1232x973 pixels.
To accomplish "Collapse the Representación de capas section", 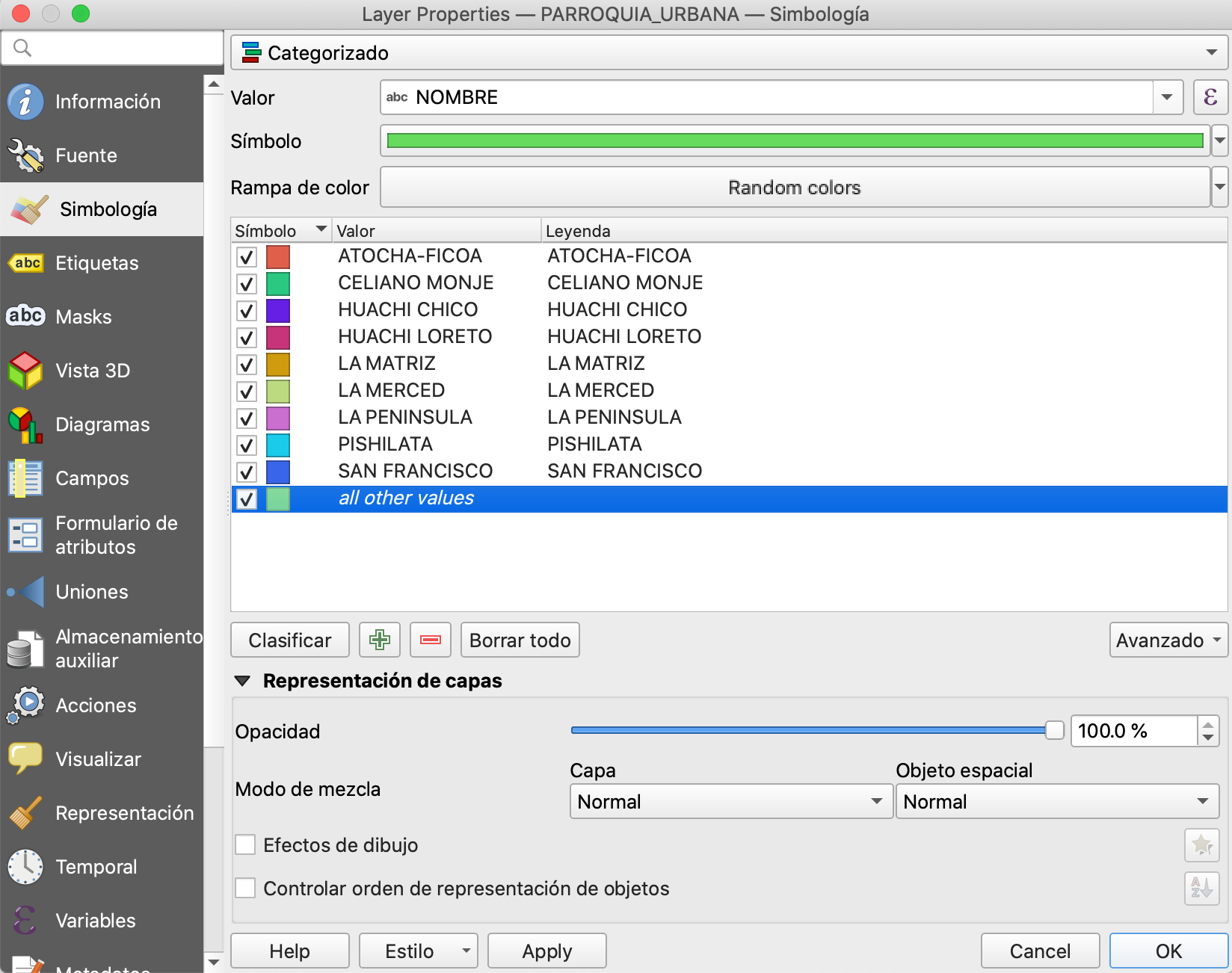I will pos(242,681).
